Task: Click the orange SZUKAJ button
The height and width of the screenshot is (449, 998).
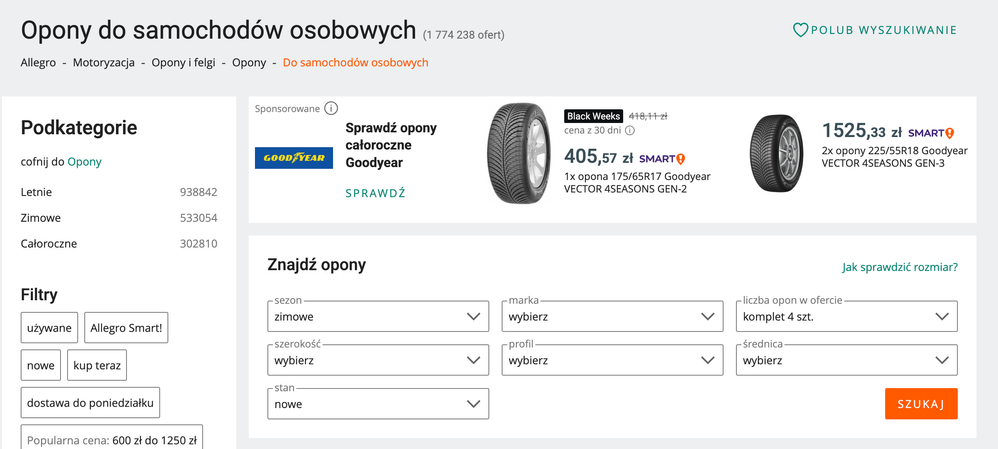Action: pos(921,404)
